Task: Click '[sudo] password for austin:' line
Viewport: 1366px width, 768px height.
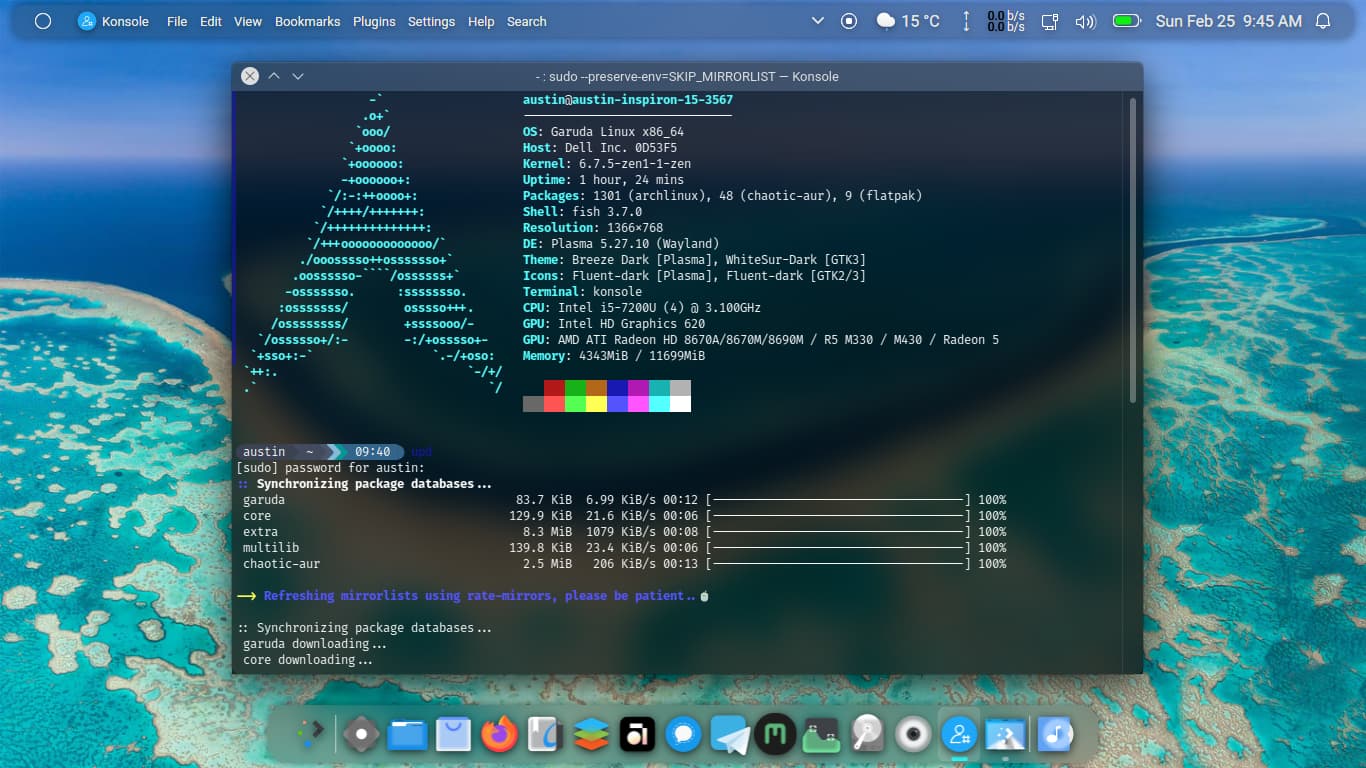Action: [x=330, y=468]
